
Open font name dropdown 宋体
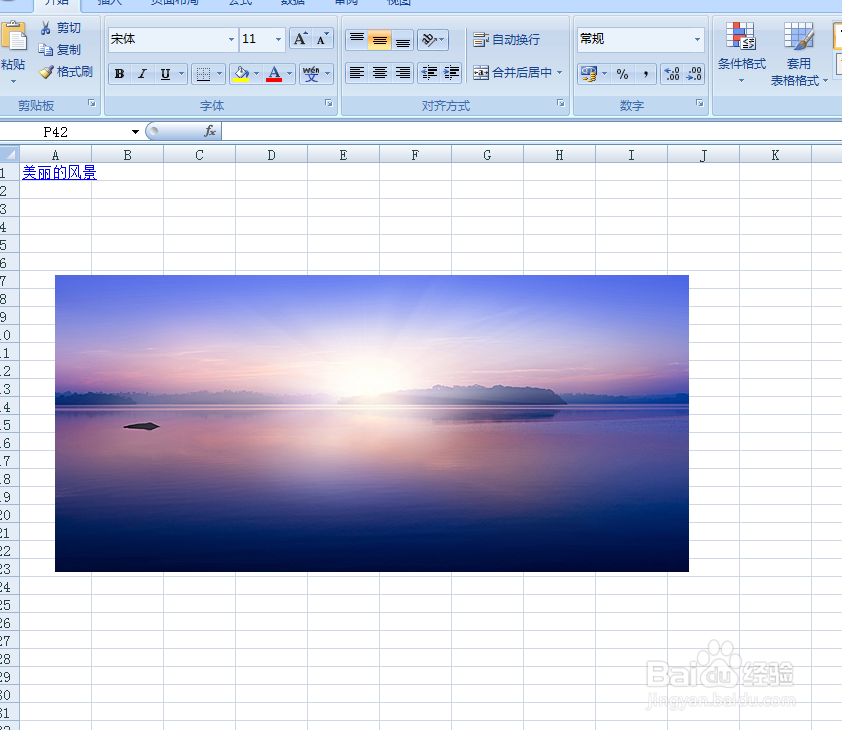pyautogui.click(x=231, y=39)
